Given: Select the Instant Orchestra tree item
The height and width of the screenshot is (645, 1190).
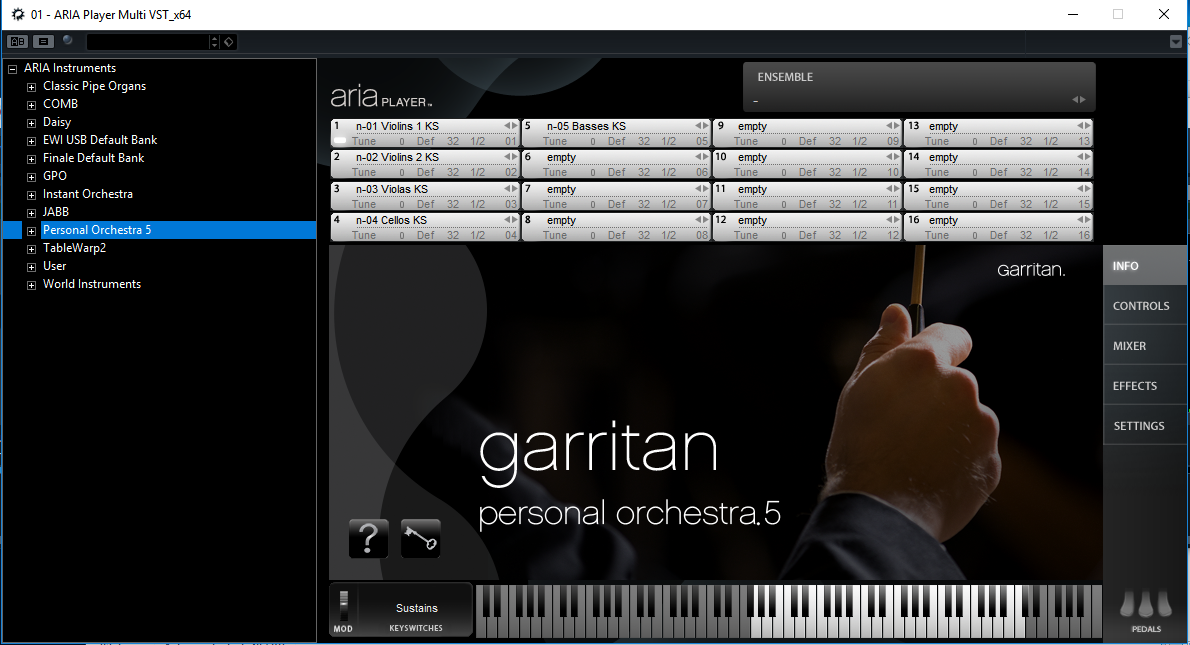Looking at the screenshot, I should [x=87, y=194].
